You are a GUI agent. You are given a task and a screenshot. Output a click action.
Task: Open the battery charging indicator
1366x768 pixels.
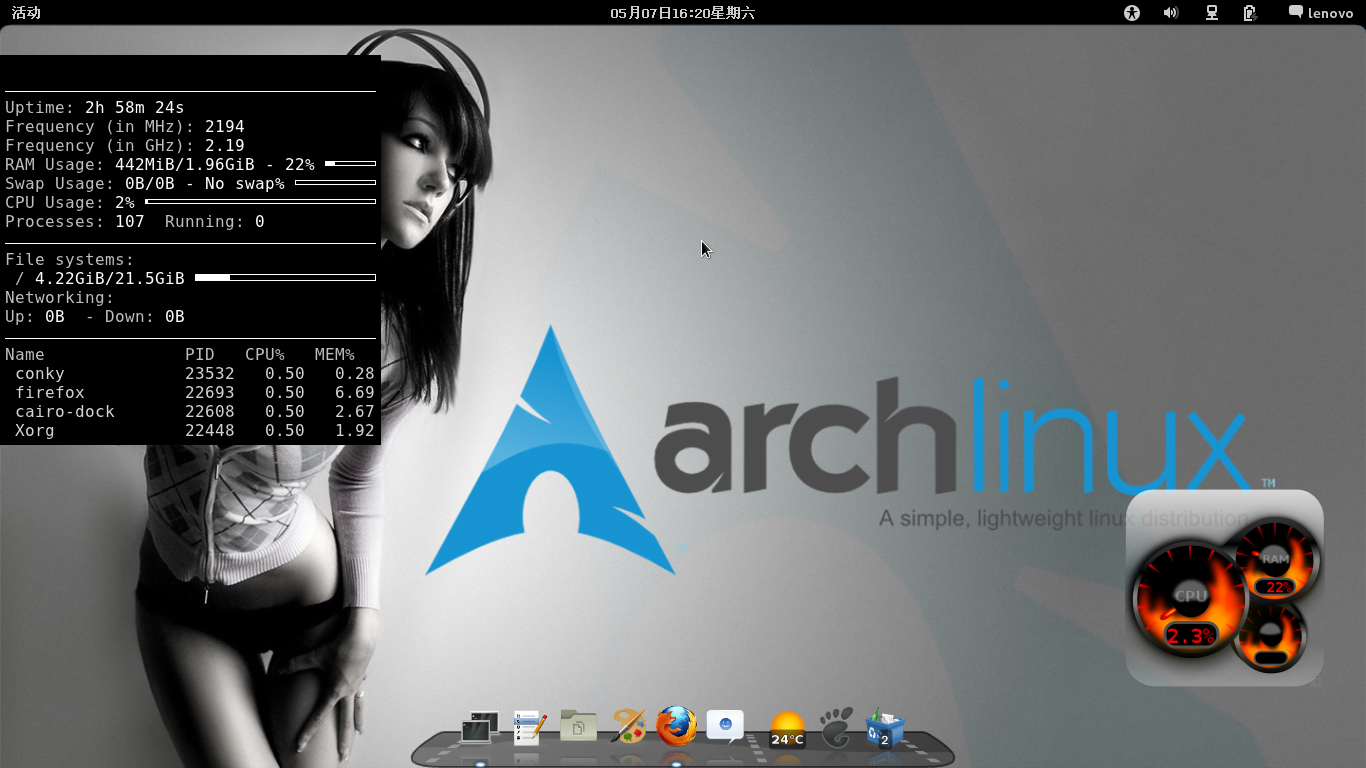pos(1250,13)
